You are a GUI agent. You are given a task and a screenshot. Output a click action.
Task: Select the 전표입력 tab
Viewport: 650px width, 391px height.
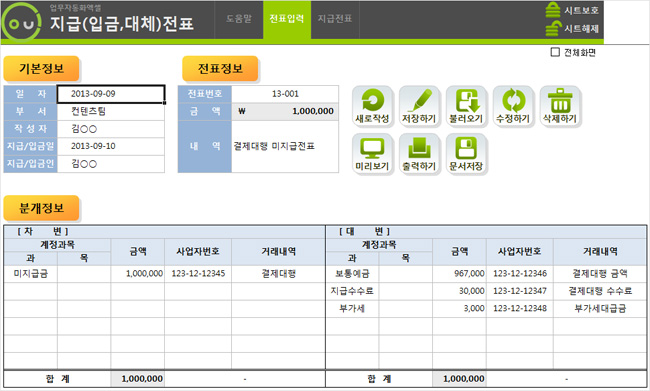click(287, 19)
